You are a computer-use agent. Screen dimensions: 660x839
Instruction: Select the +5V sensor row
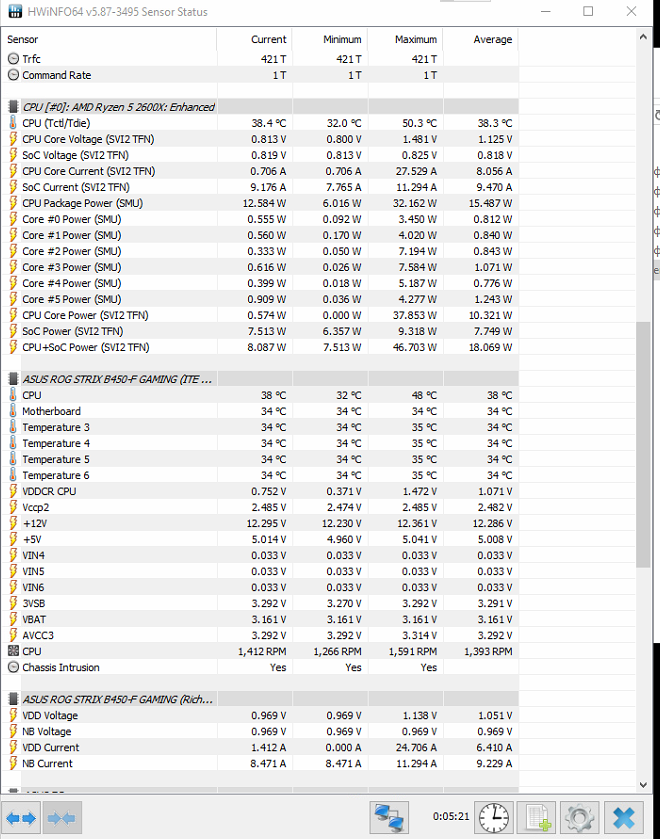point(260,539)
